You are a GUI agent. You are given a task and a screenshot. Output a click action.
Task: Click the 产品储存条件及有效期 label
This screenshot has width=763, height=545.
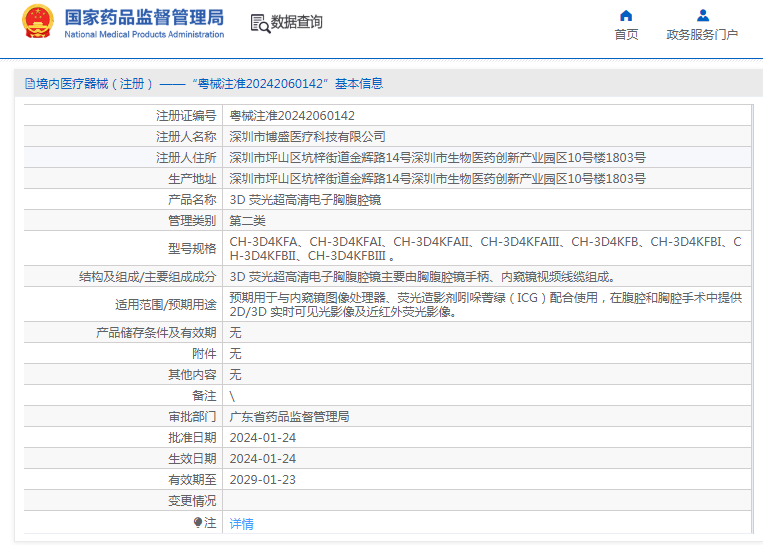tap(156, 332)
